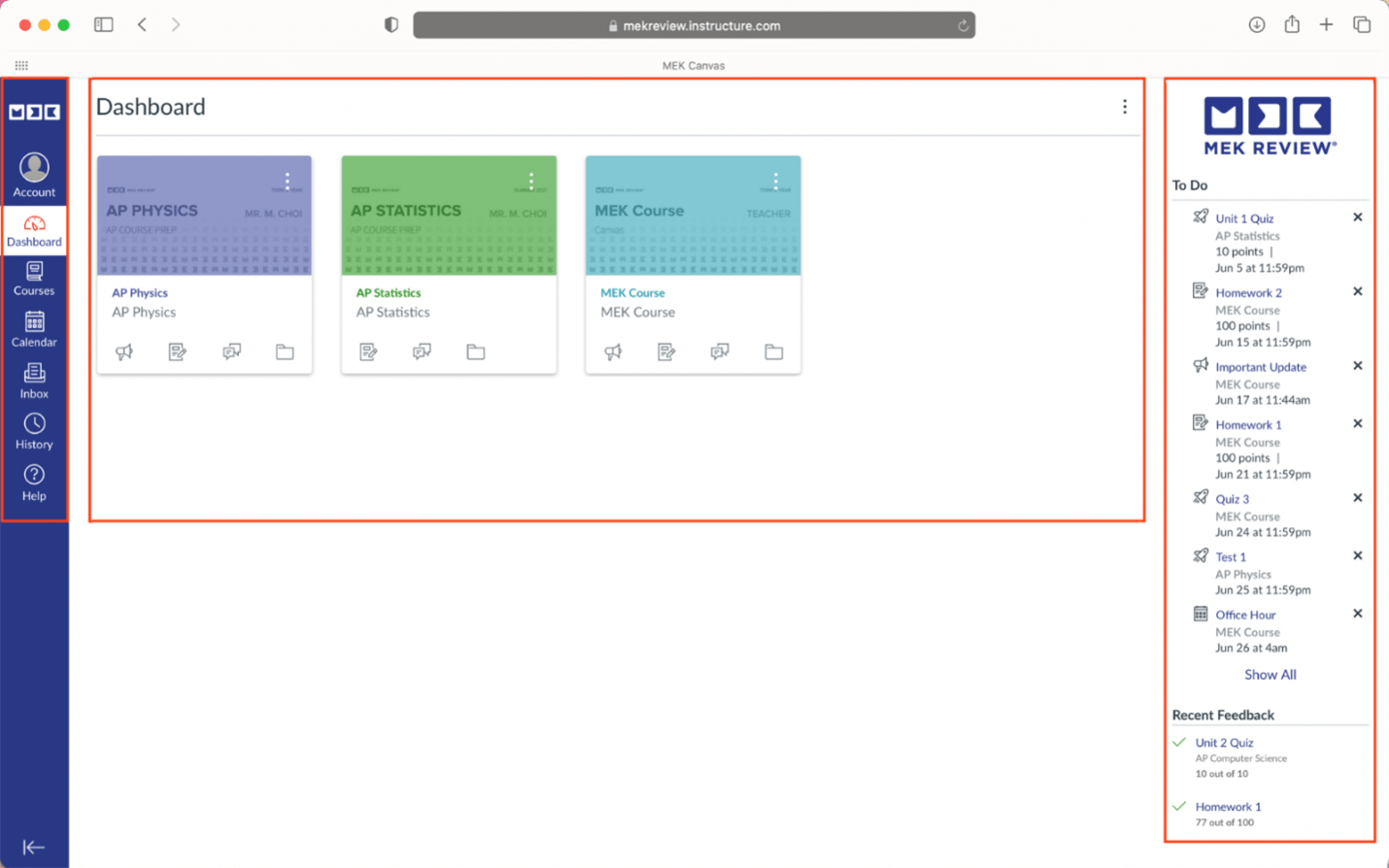Viewport: 1389px width, 868px height.
Task: Click Show All in the To Do list
Action: 1270,674
